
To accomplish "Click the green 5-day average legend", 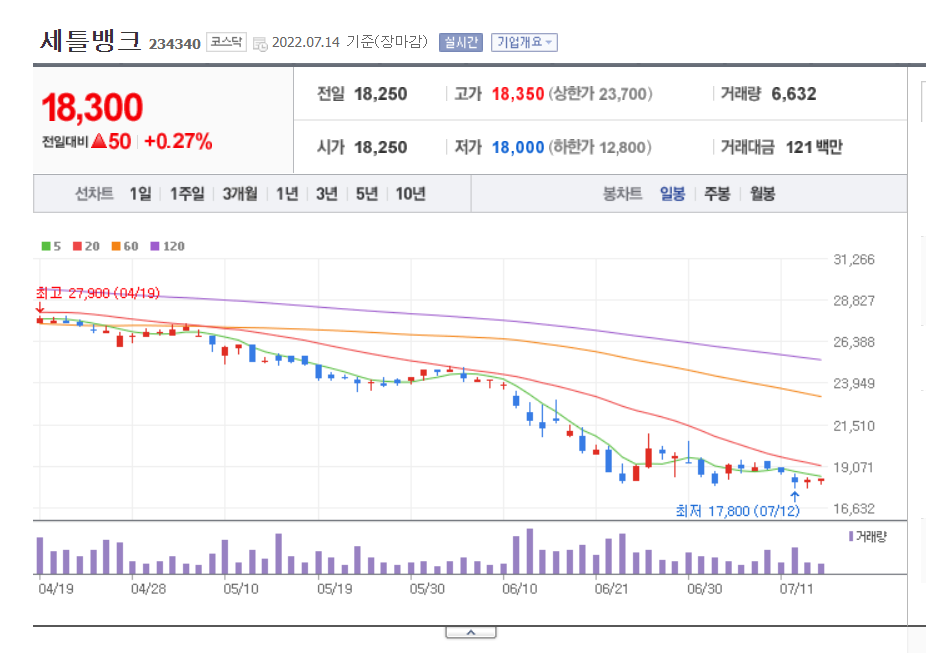I will pyautogui.click(x=51, y=246).
